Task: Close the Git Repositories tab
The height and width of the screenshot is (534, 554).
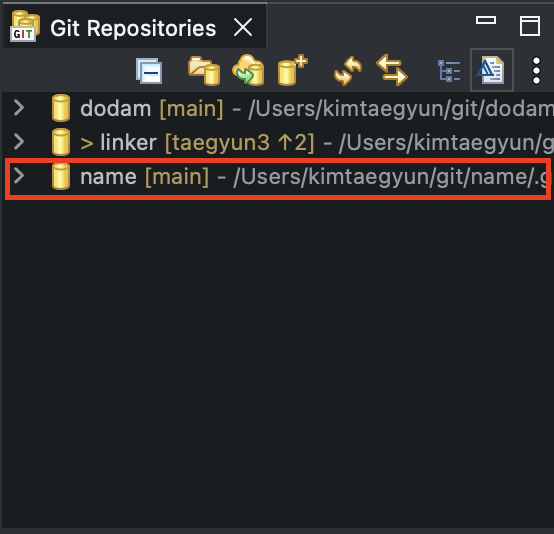Action: (x=243, y=28)
